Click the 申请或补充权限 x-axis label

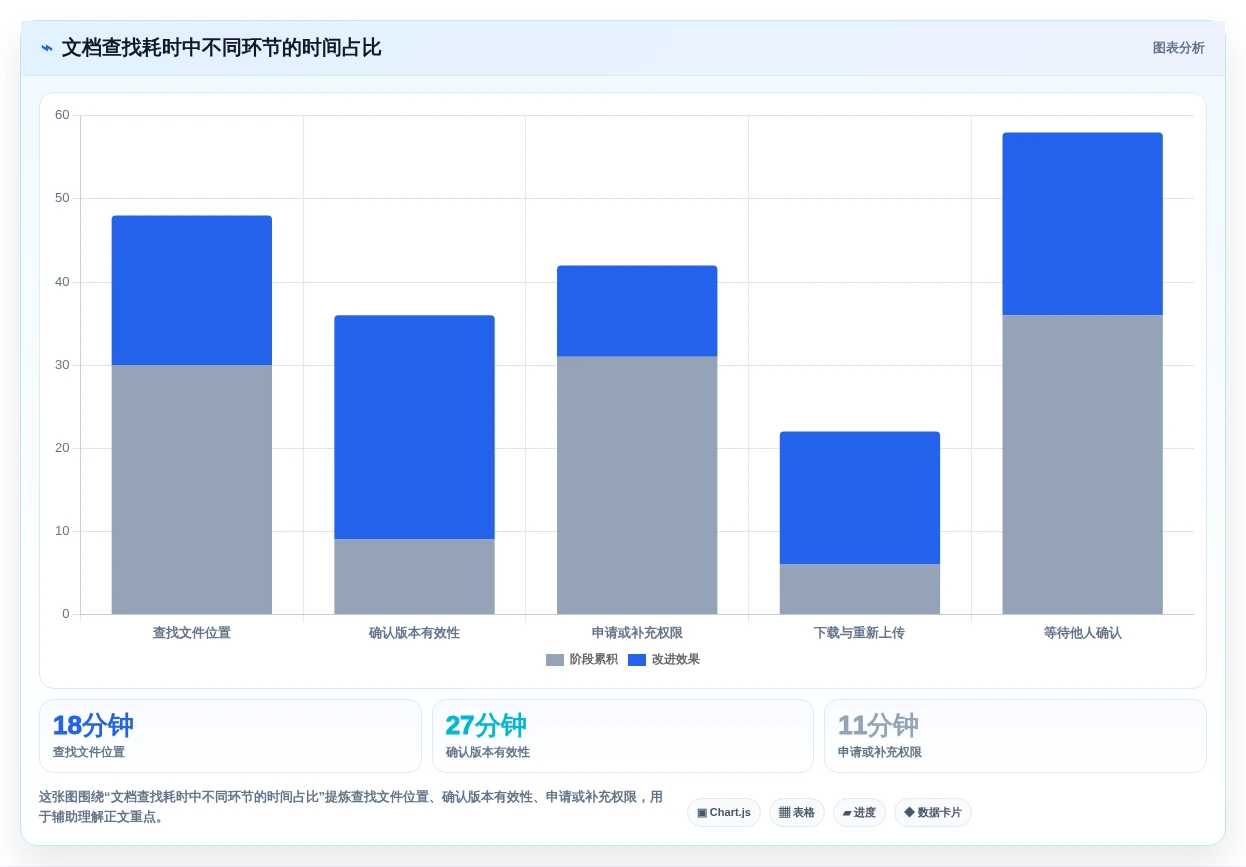pos(637,633)
